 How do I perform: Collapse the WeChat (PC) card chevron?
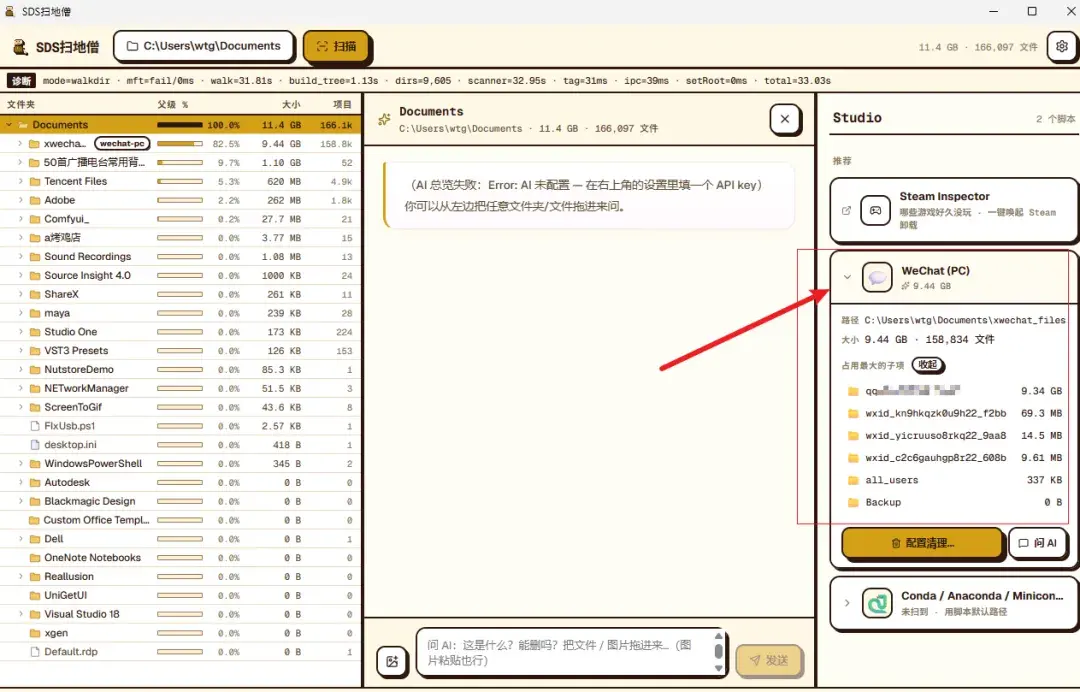tap(847, 277)
